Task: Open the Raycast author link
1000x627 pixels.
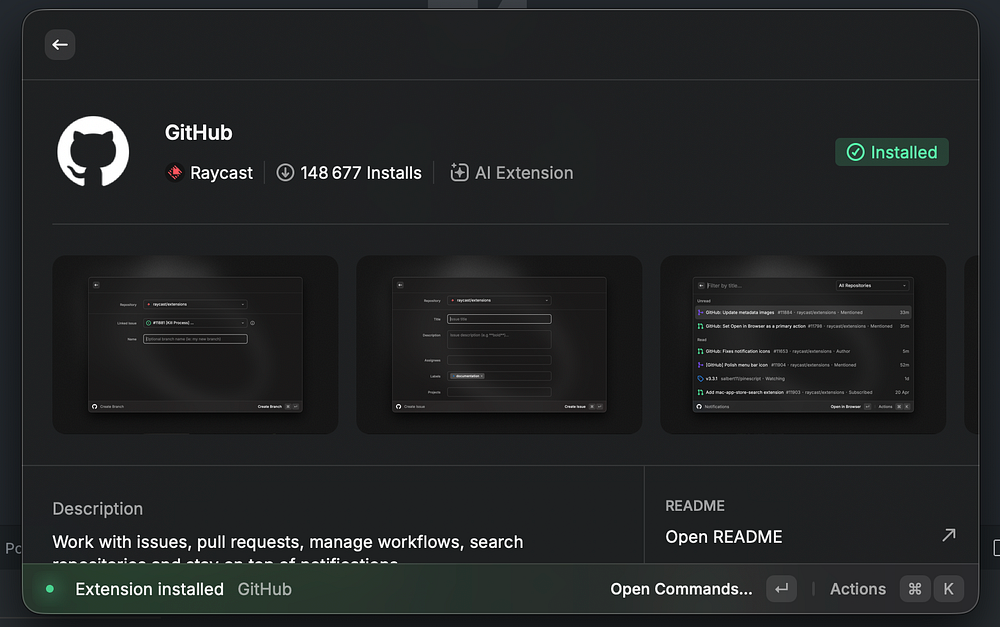Action: tap(221, 173)
